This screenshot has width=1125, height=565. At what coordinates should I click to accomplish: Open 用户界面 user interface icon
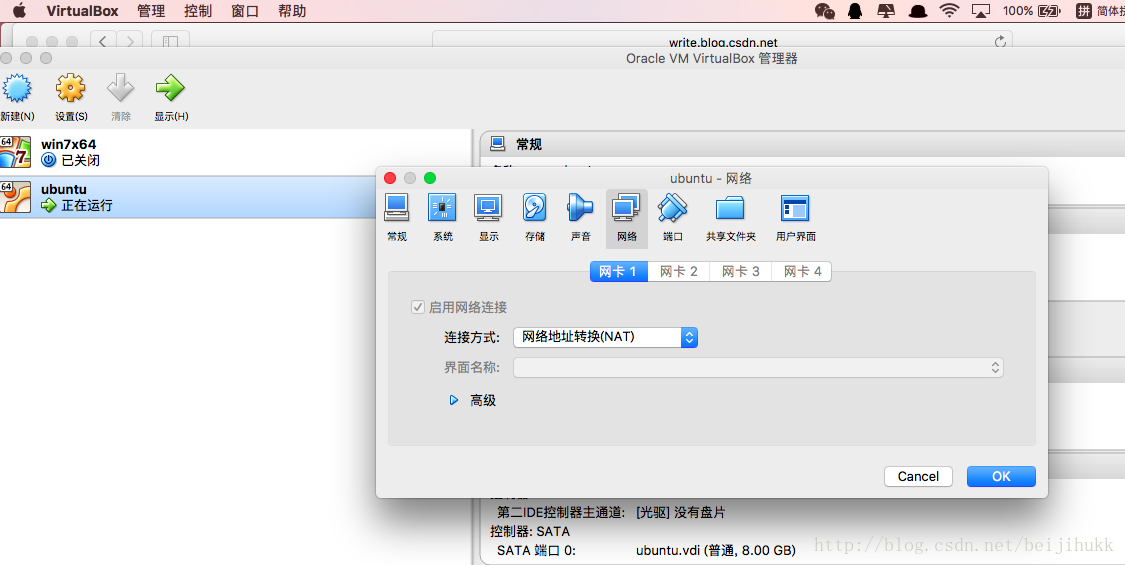click(795, 208)
